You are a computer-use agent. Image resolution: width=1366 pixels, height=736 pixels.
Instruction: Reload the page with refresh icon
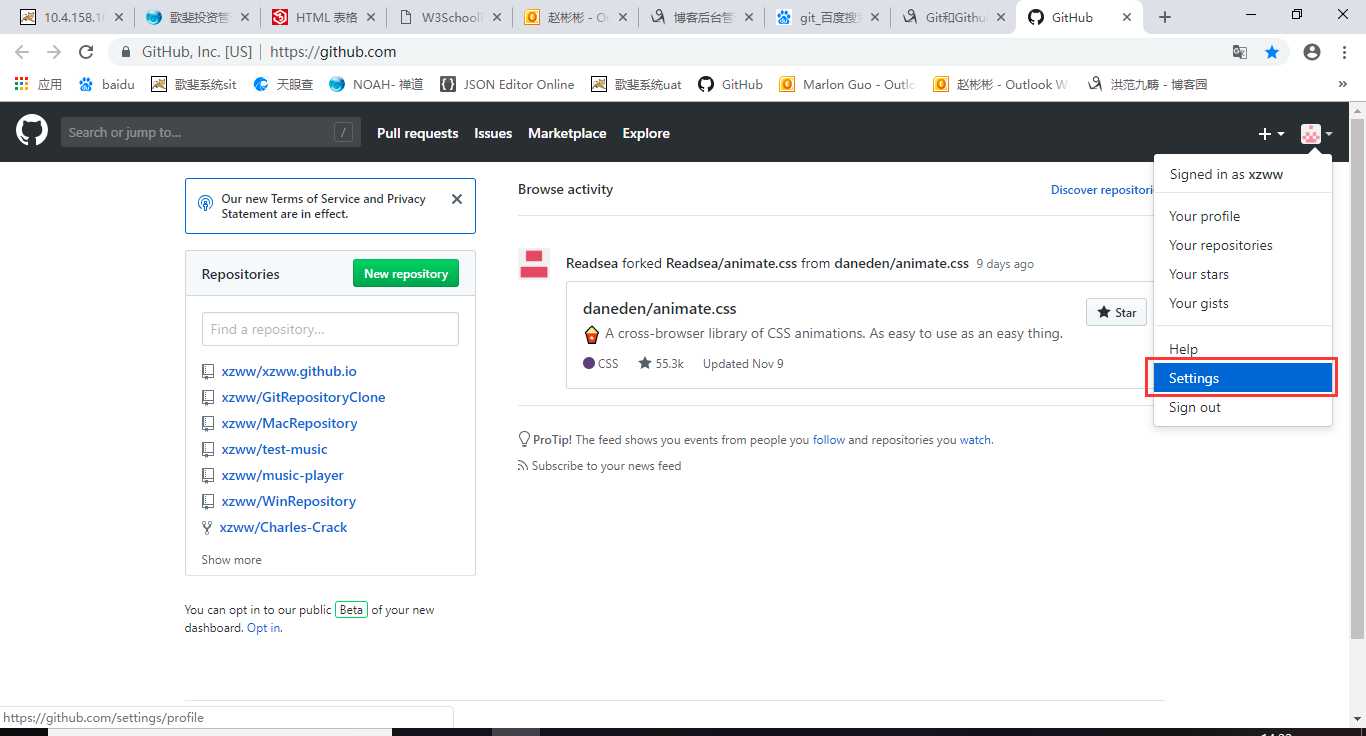tap(86, 52)
